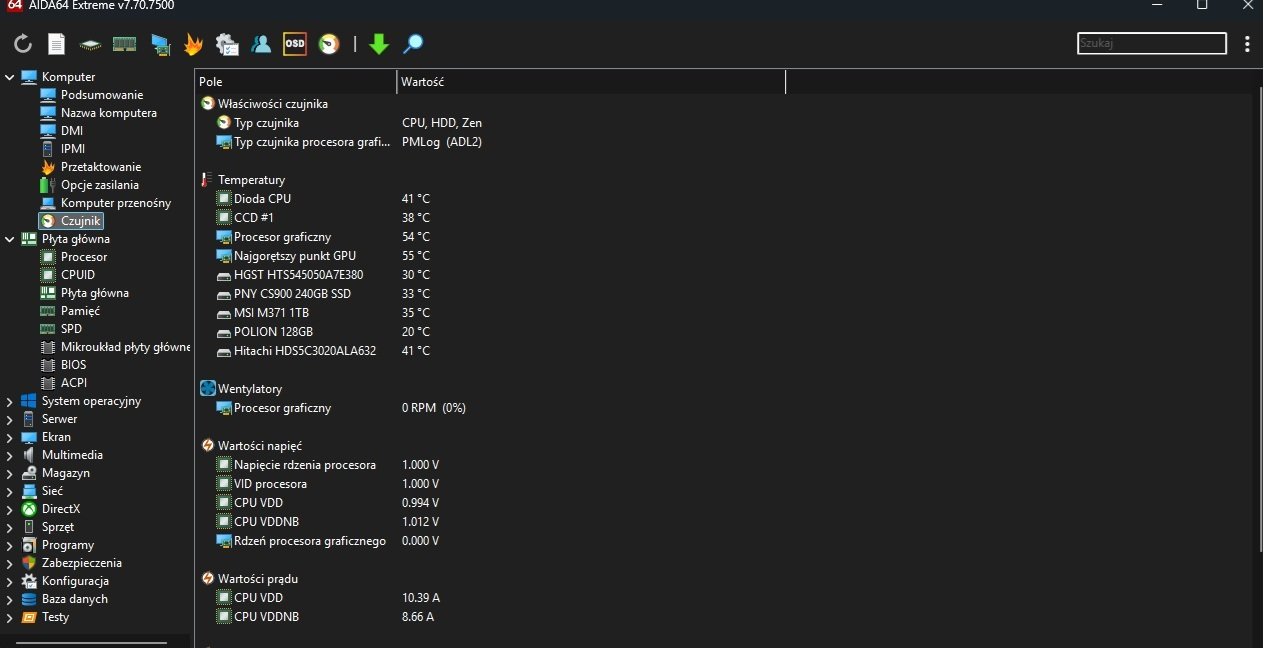
Task: Expand the System operacyjny node
Action: coord(9,401)
